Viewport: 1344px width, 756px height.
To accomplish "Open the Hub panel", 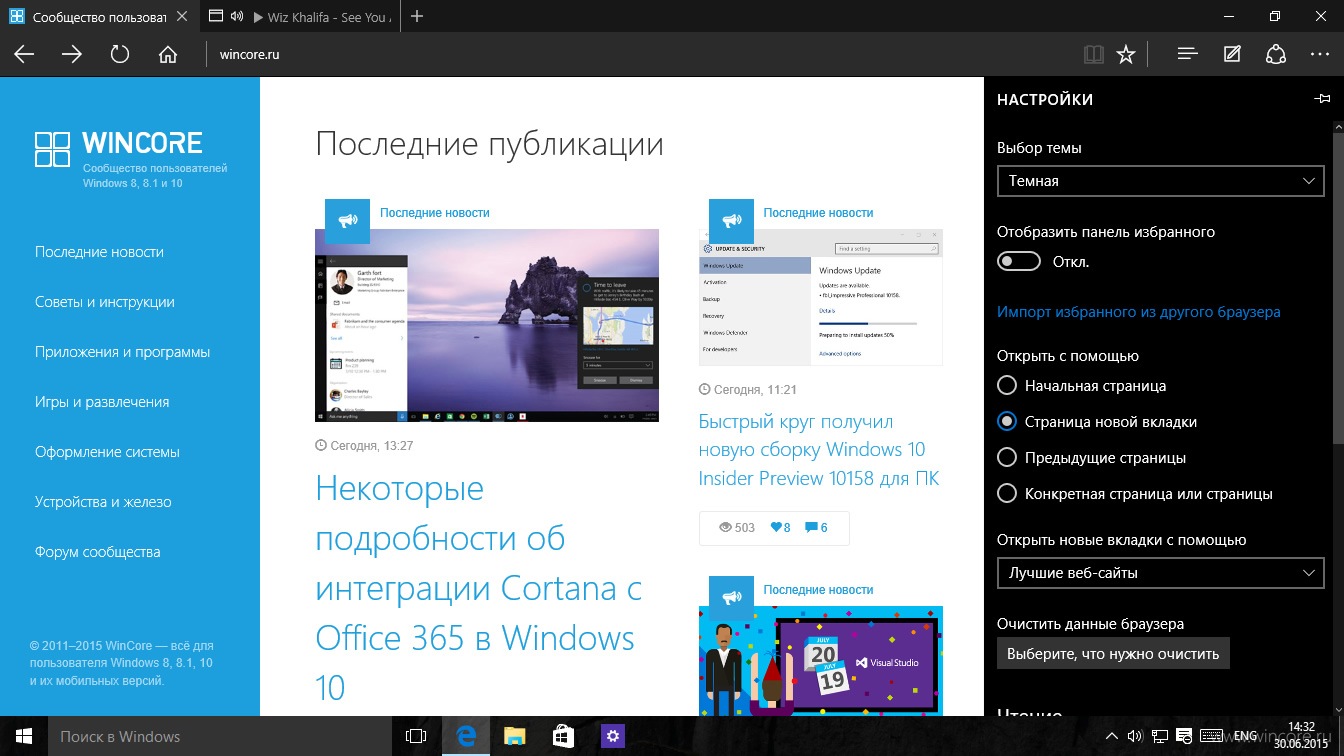I will [1187, 54].
